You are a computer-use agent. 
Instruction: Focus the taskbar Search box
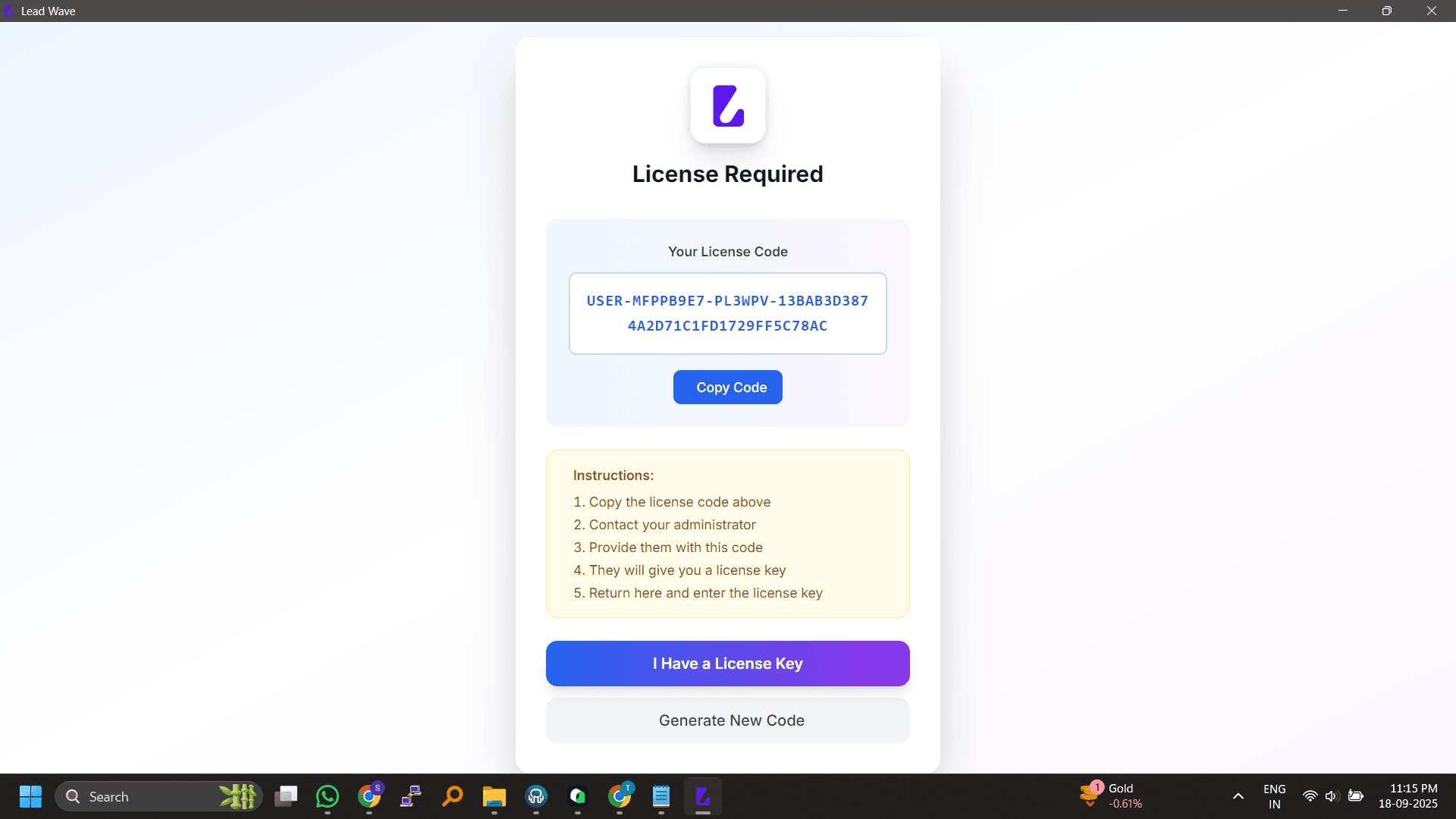tap(159, 796)
